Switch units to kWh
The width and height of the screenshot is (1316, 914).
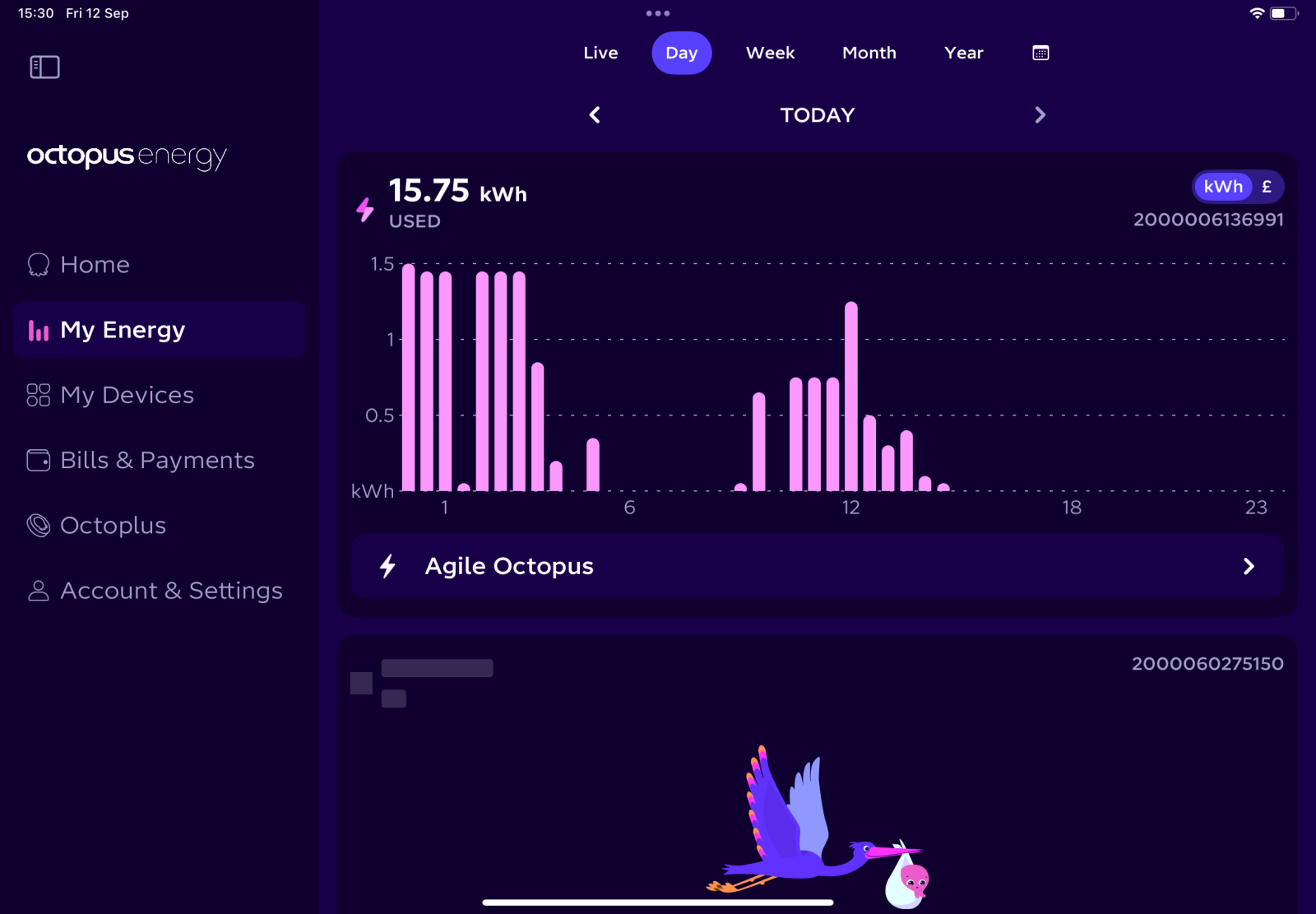(x=1223, y=187)
